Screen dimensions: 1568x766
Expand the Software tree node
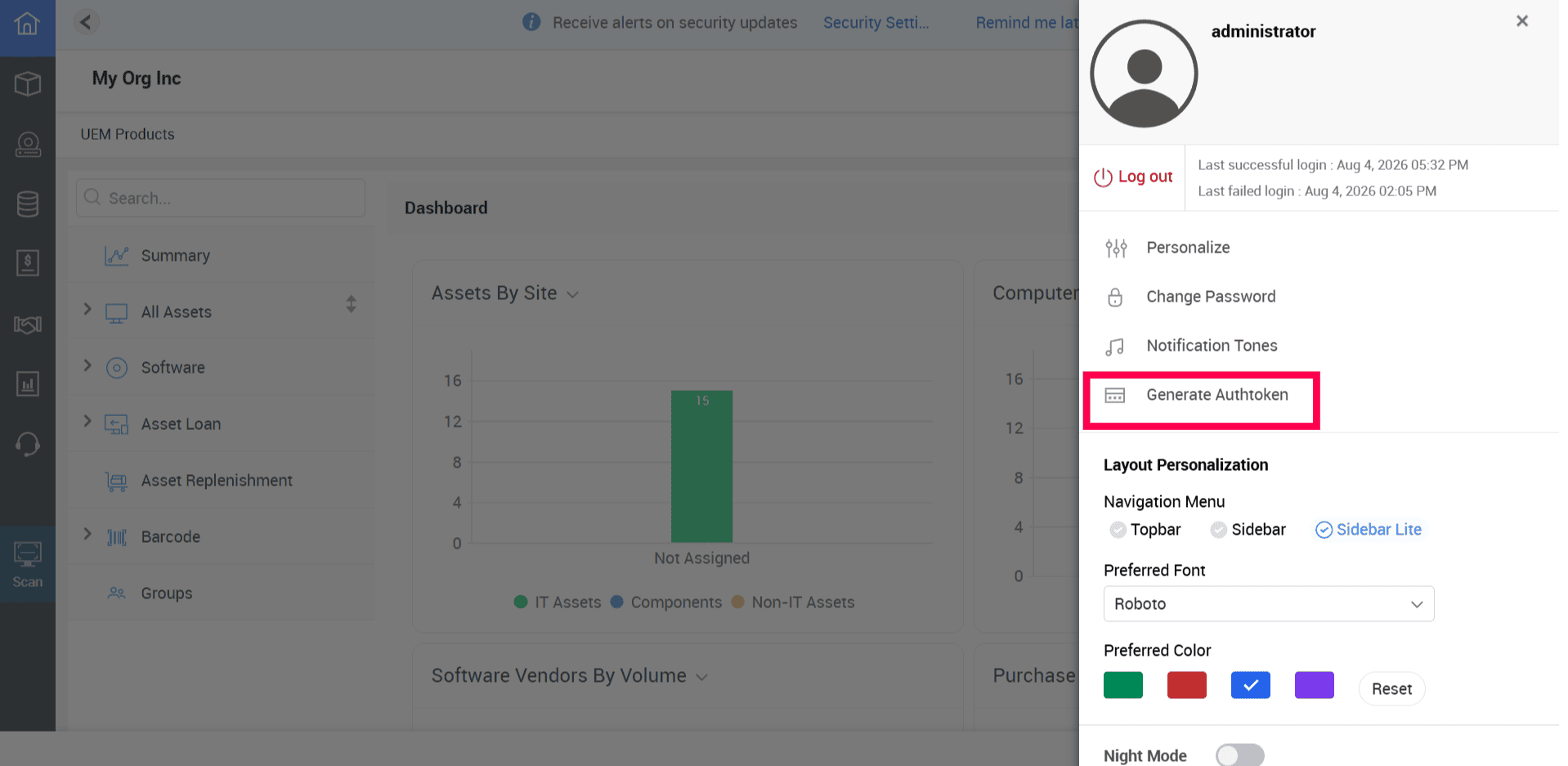[x=87, y=365]
